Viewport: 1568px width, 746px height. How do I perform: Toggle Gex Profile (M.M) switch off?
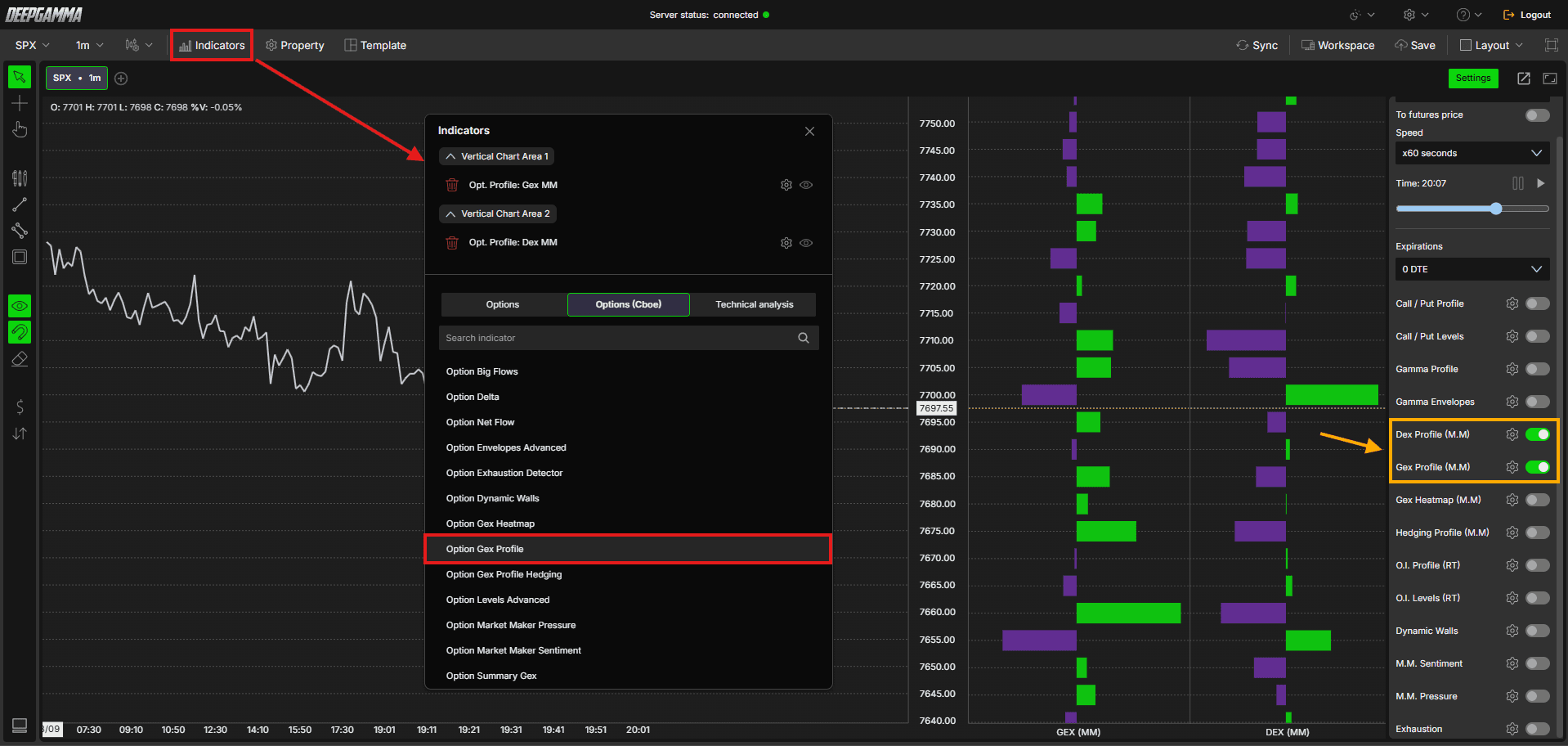click(1538, 467)
